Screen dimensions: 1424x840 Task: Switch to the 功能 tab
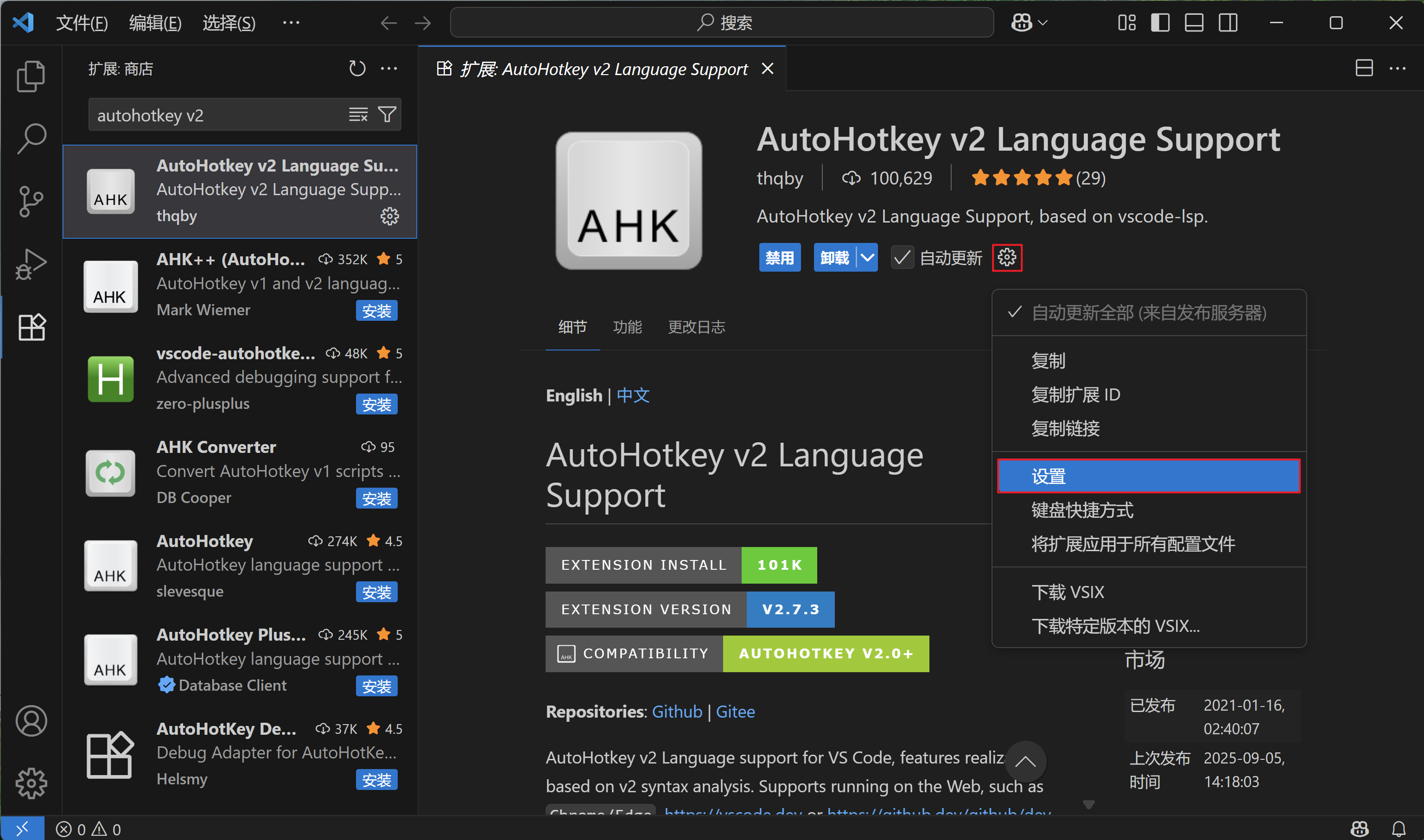(x=627, y=327)
